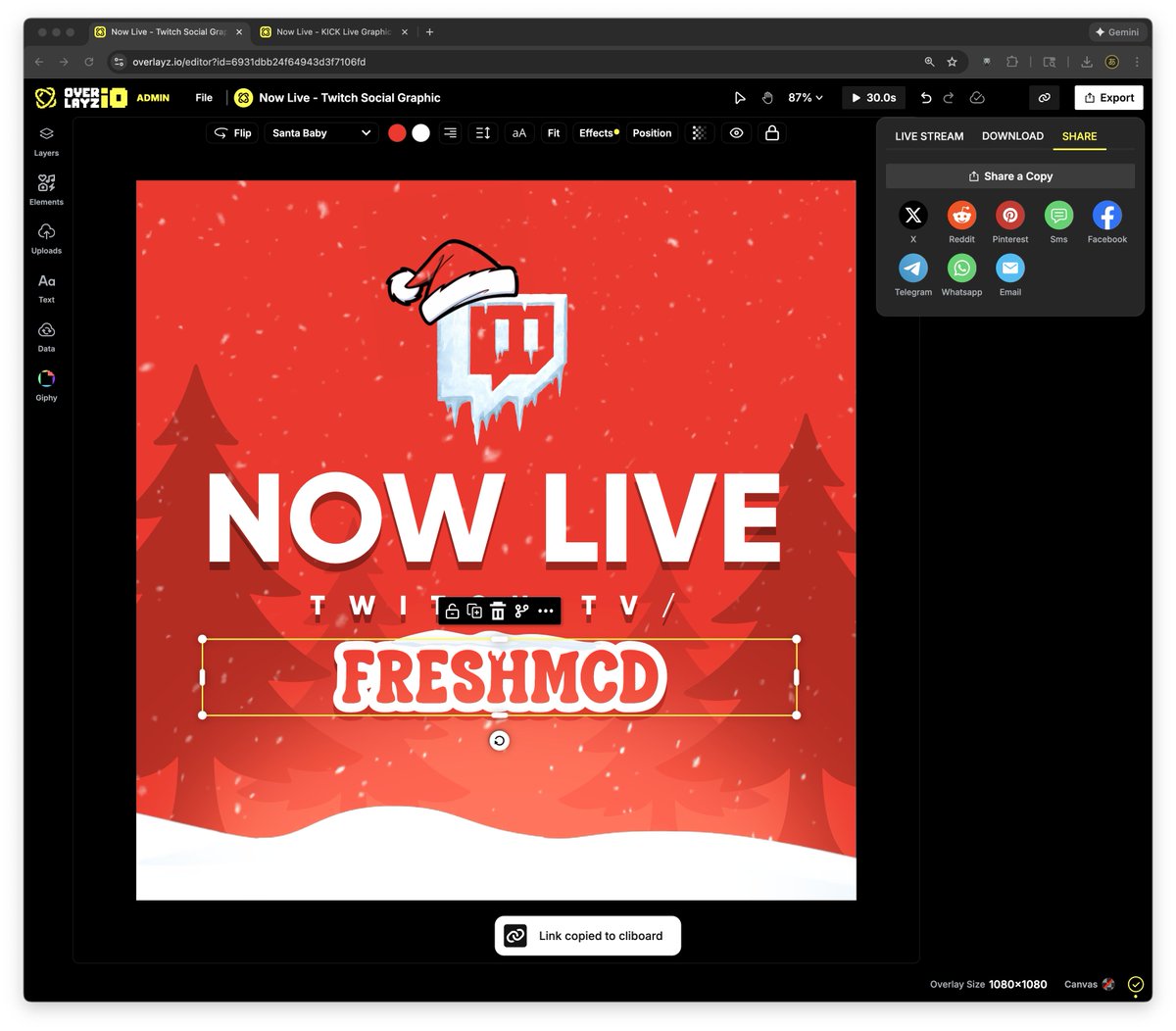This screenshot has width=1176, height=1031.
Task: Click the ADMIN label
Action: pyautogui.click(x=153, y=98)
